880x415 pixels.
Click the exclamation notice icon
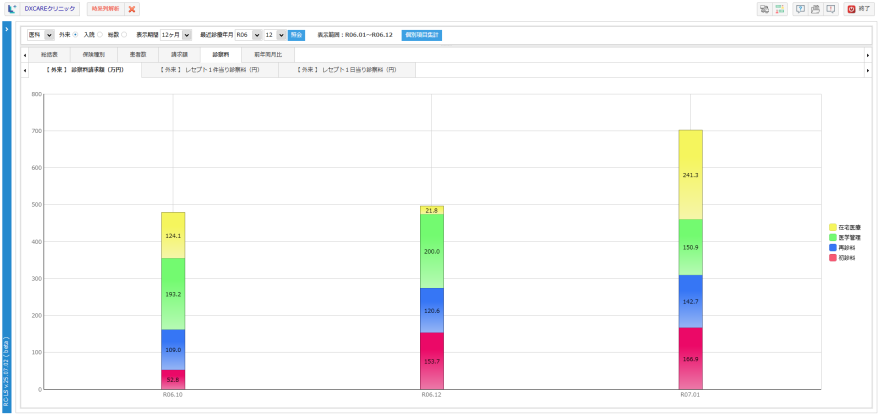tap(830, 9)
